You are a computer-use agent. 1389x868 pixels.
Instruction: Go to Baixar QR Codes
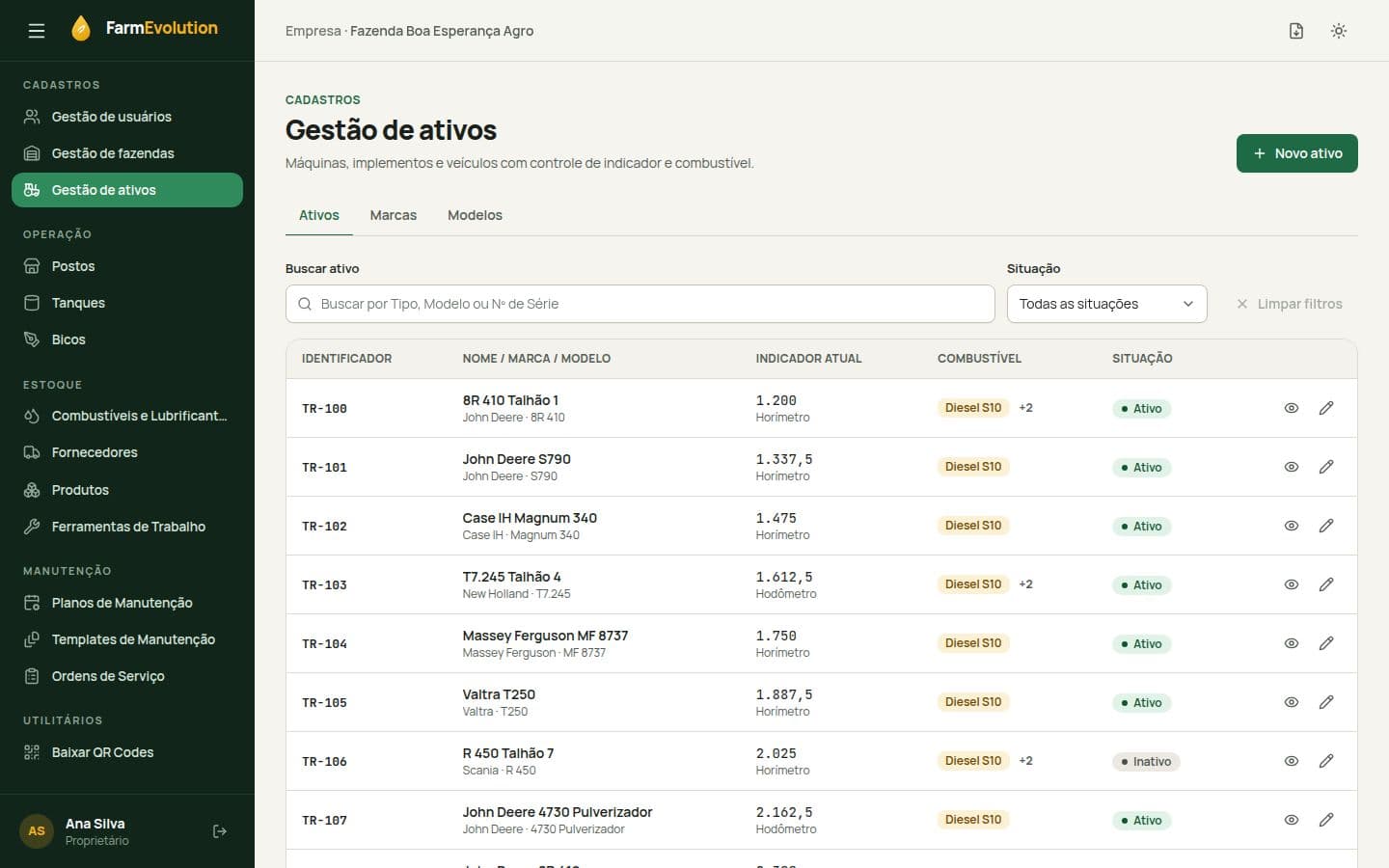click(x=127, y=752)
